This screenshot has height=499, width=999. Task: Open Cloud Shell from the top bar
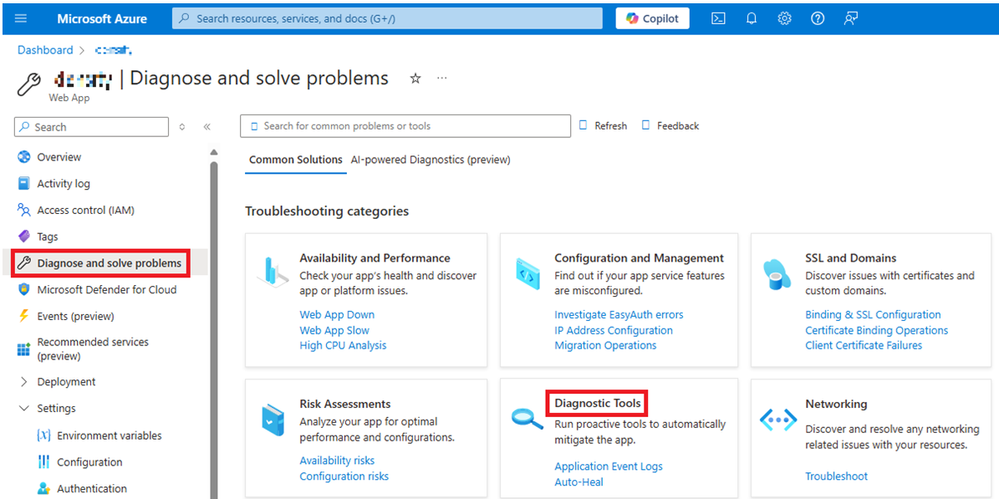pyautogui.click(x=718, y=18)
